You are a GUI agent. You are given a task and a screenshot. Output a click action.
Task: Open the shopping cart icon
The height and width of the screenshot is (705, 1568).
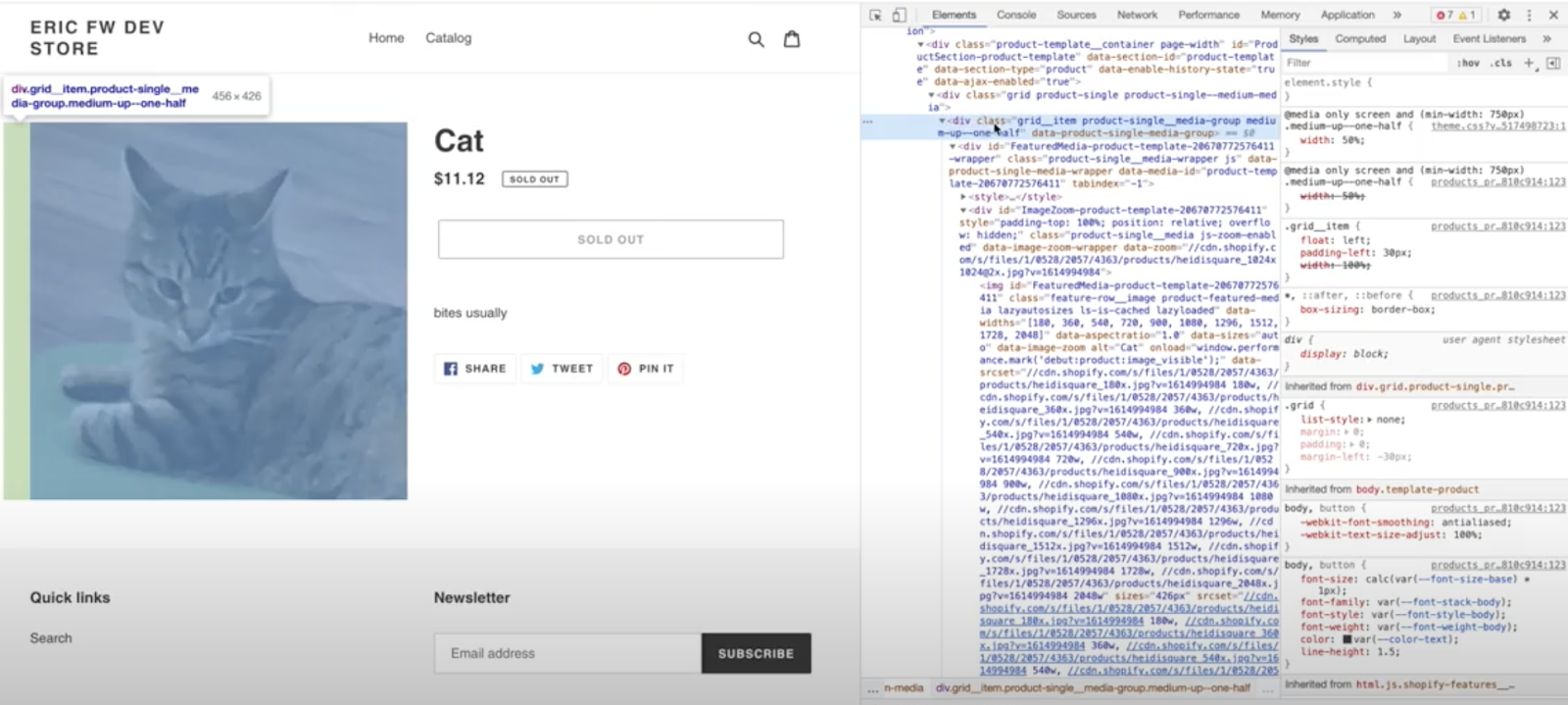click(792, 38)
